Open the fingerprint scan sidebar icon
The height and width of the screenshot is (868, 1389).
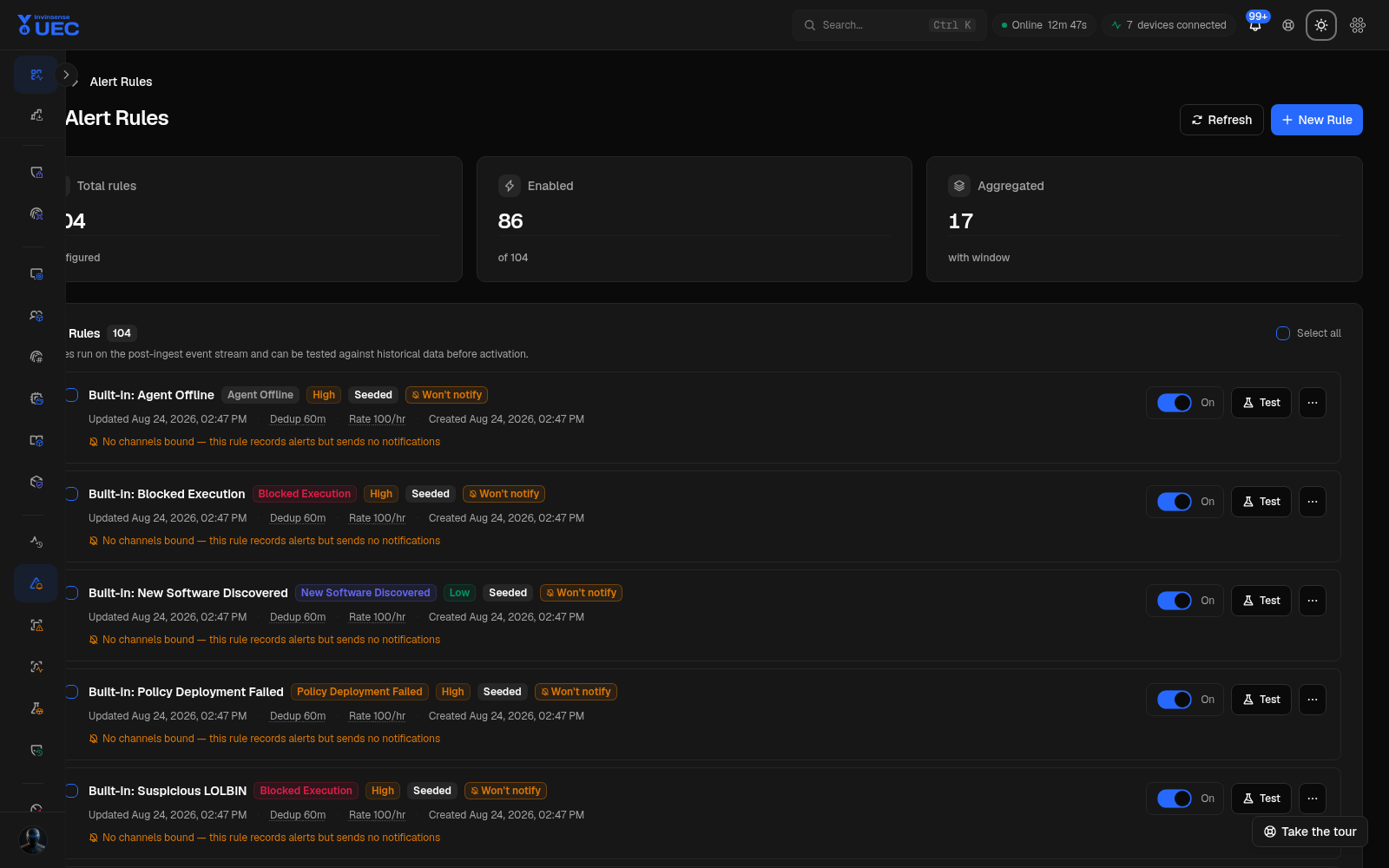click(x=36, y=214)
